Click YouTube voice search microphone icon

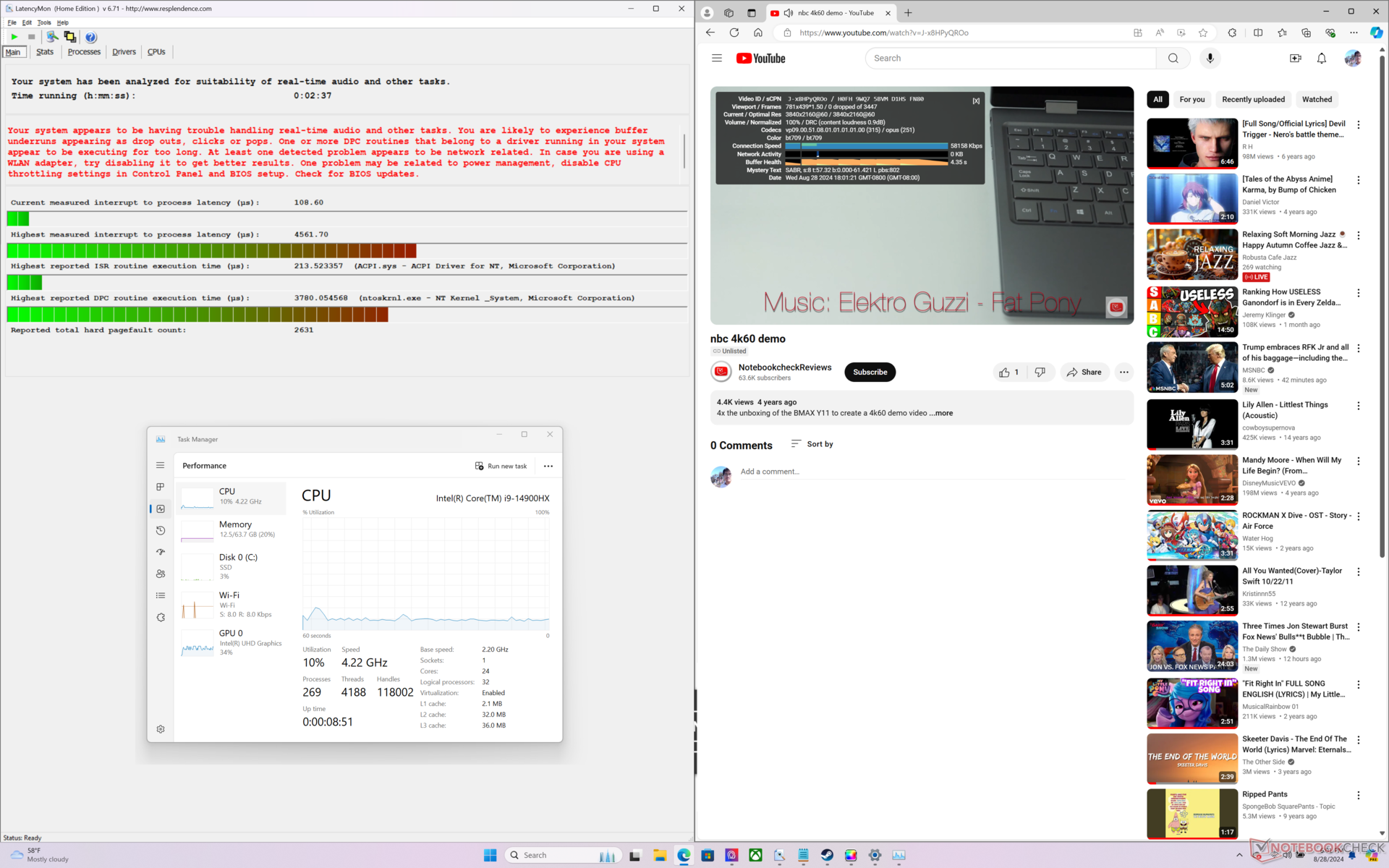1210,59
